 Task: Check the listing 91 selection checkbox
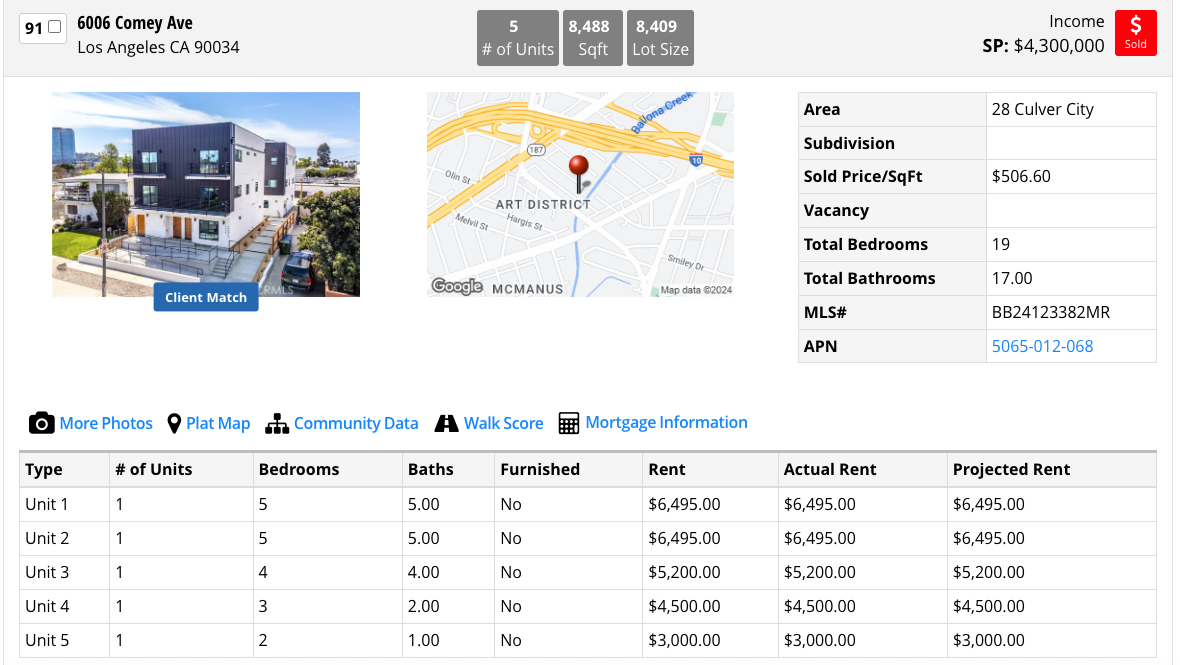(x=54, y=27)
